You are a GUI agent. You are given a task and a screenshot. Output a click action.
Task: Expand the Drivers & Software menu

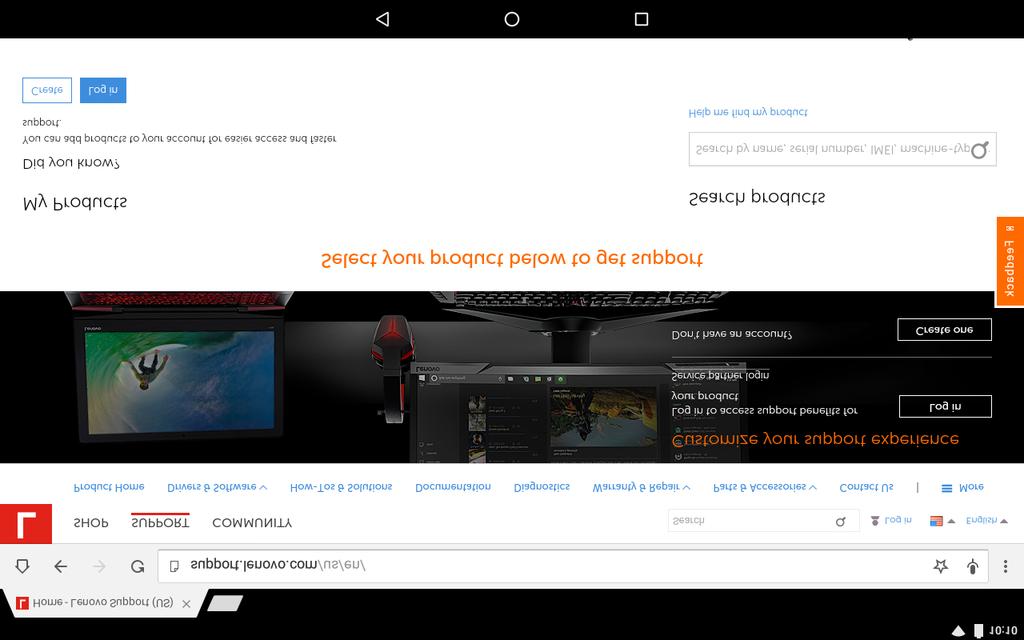click(x=217, y=487)
